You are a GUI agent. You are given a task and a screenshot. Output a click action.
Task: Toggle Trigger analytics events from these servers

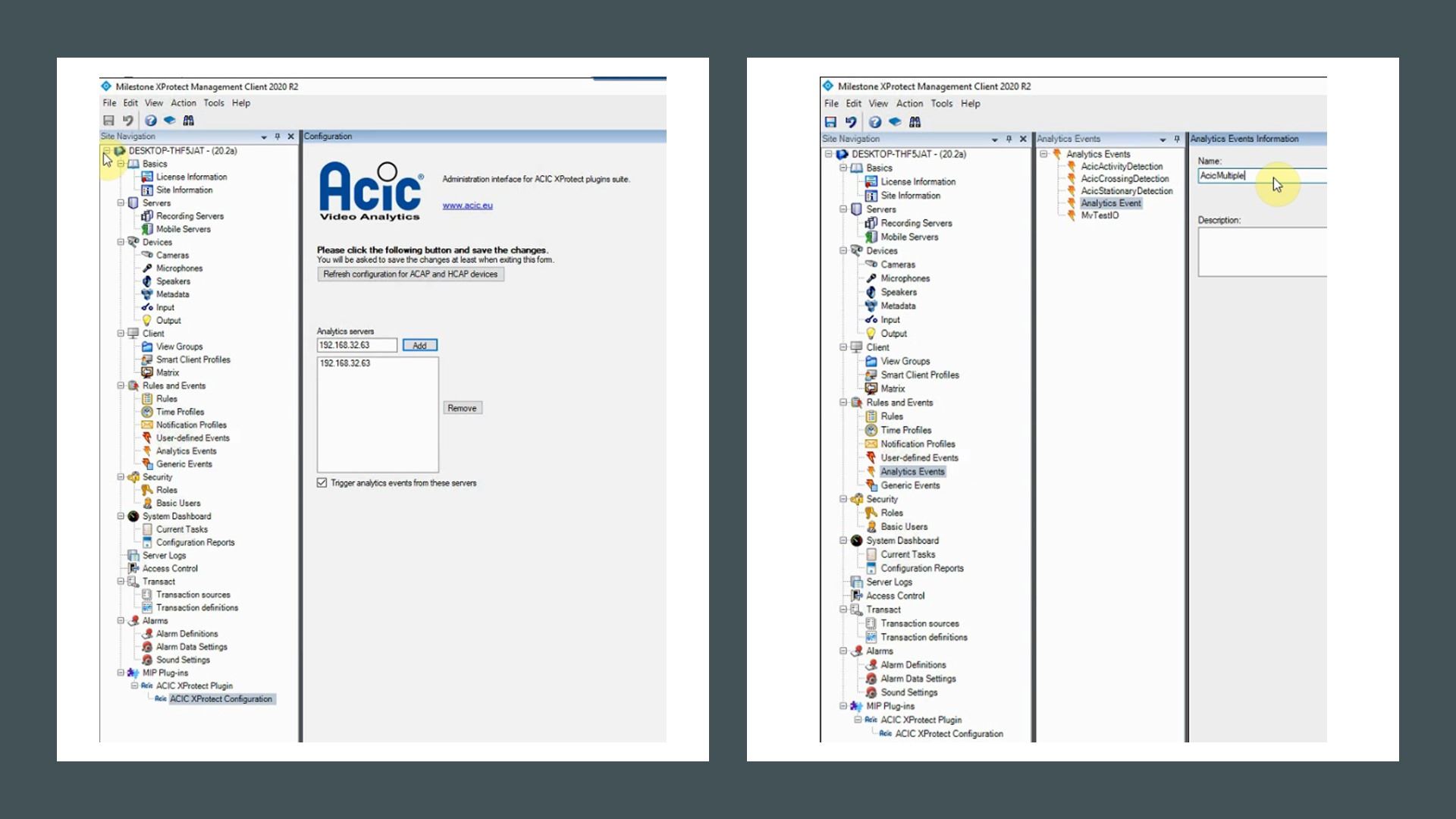pyautogui.click(x=322, y=483)
